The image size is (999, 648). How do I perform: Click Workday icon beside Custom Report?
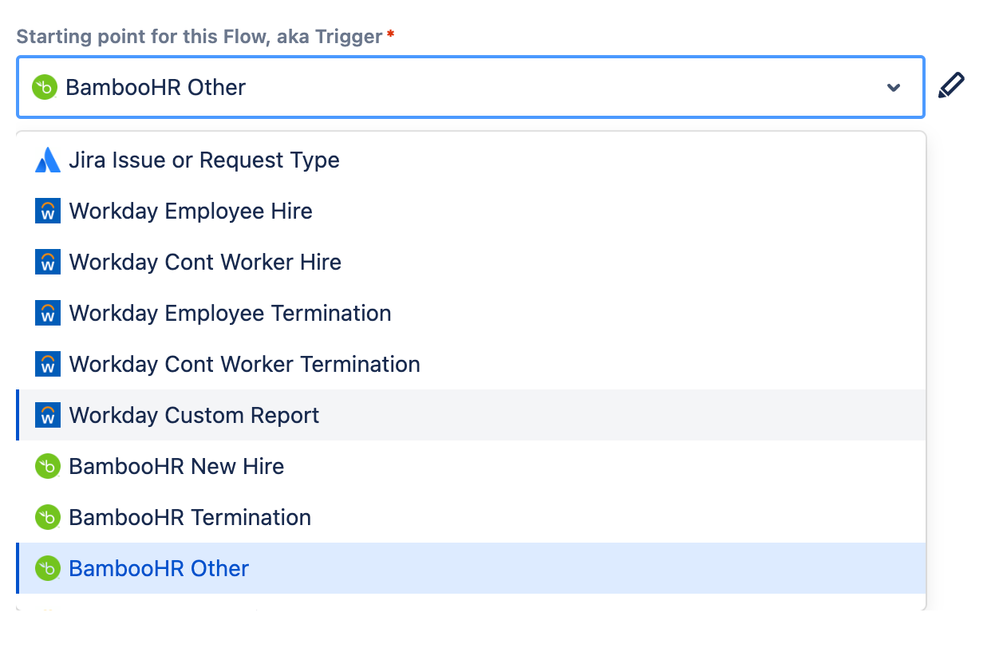tap(48, 415)
